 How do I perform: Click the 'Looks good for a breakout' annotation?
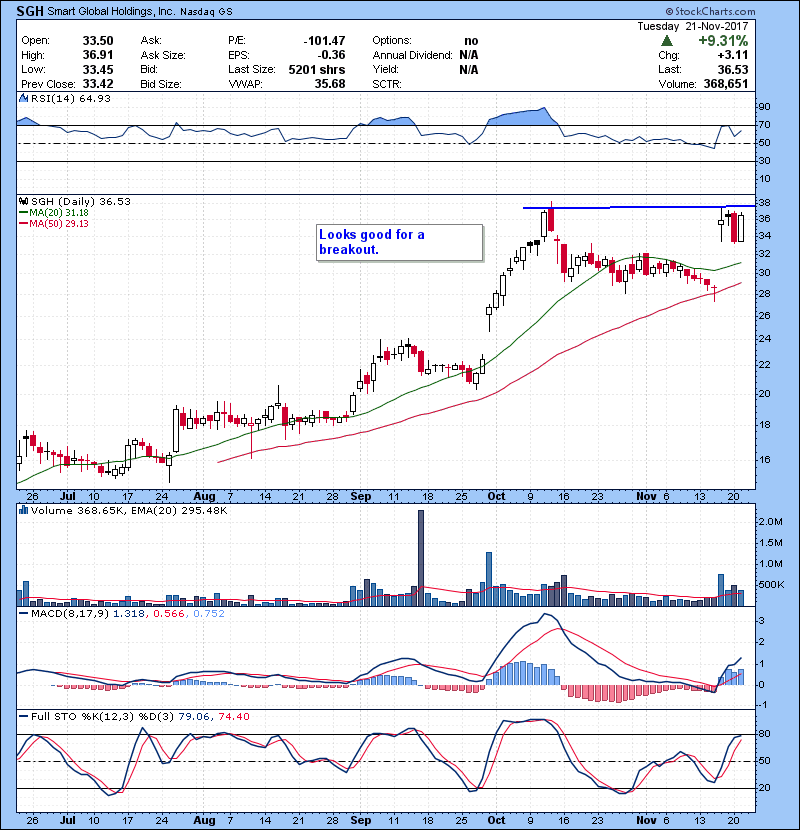pos(400,242)
